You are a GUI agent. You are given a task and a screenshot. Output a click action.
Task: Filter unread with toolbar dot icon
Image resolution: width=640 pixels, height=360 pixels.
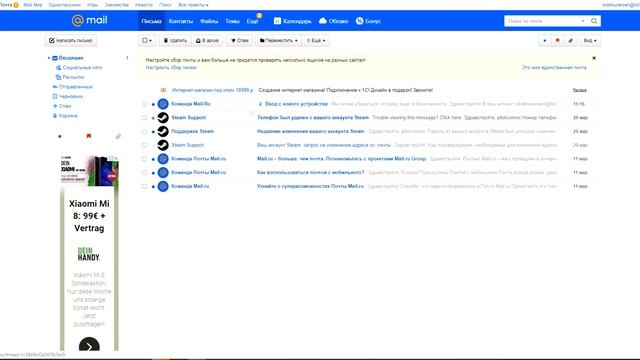[x=544, y=40]
